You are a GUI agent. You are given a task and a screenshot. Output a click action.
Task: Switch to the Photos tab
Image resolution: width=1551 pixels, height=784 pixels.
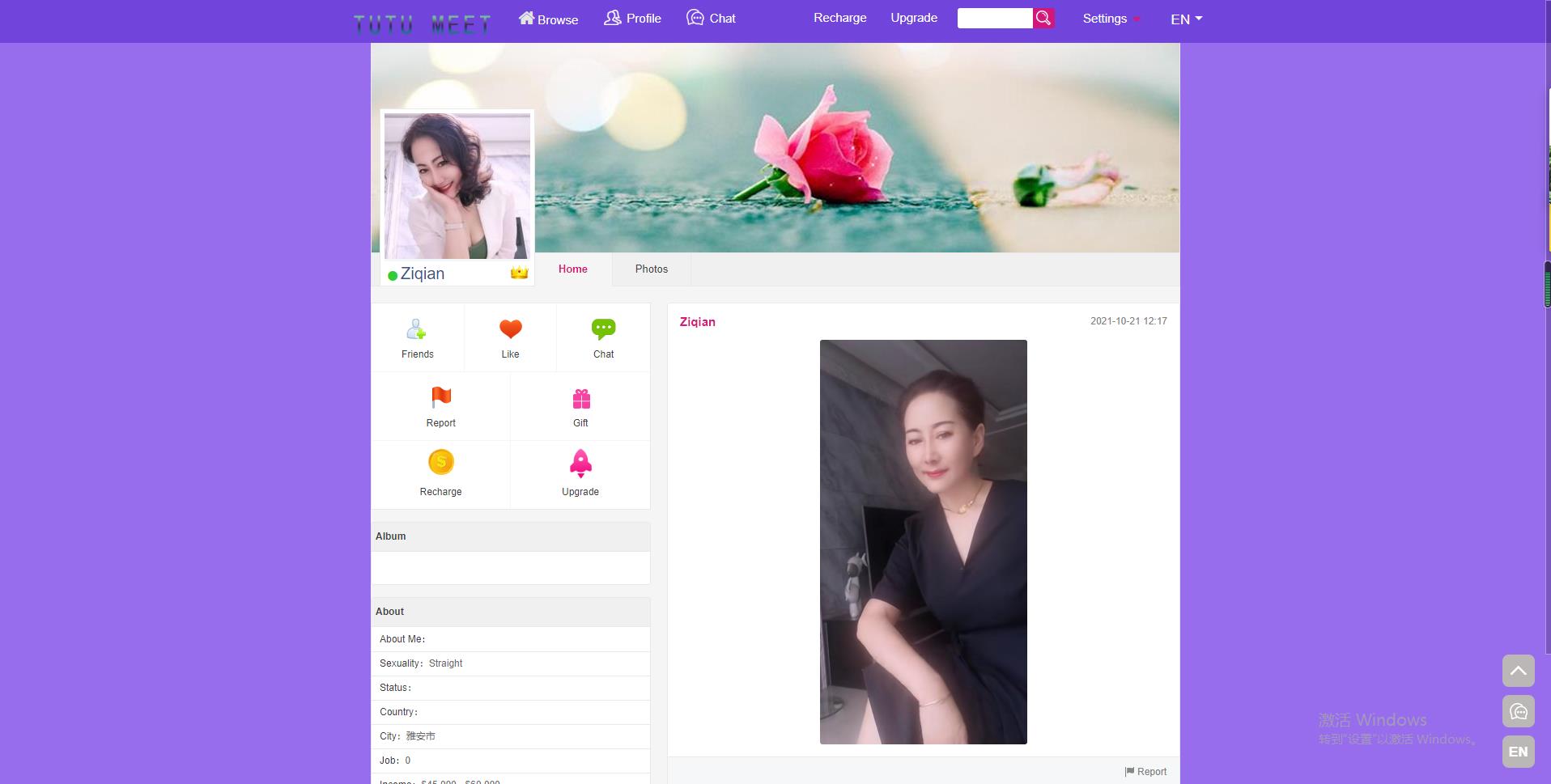click(651, 269)
